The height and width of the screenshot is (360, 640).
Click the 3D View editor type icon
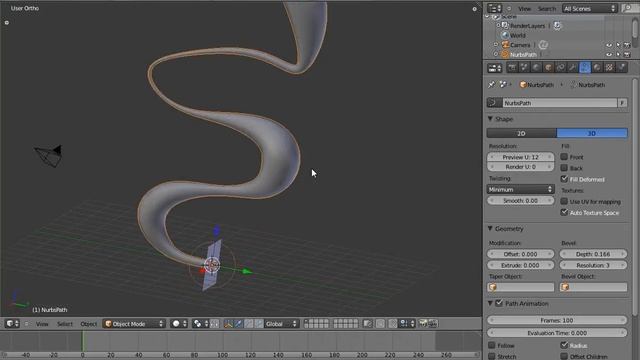coord(12,324)
